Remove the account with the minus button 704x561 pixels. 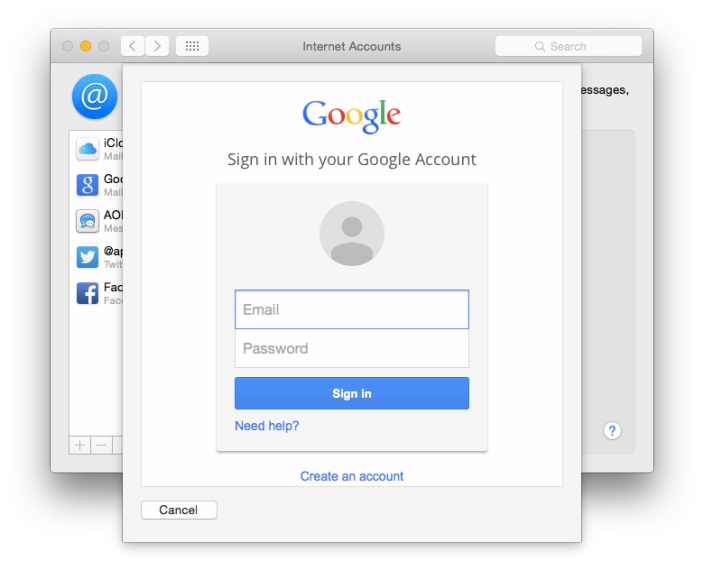click(101, 445)
